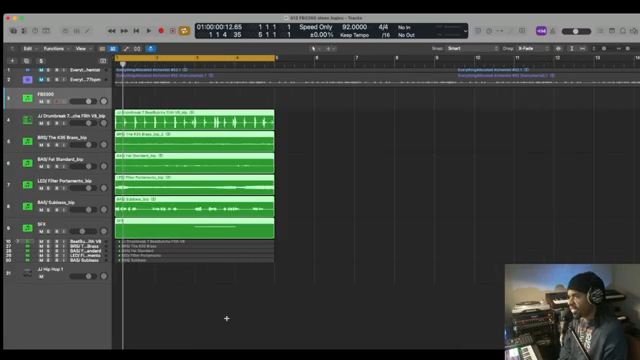Click the Fast Forward transport button

tap(124, 31)
